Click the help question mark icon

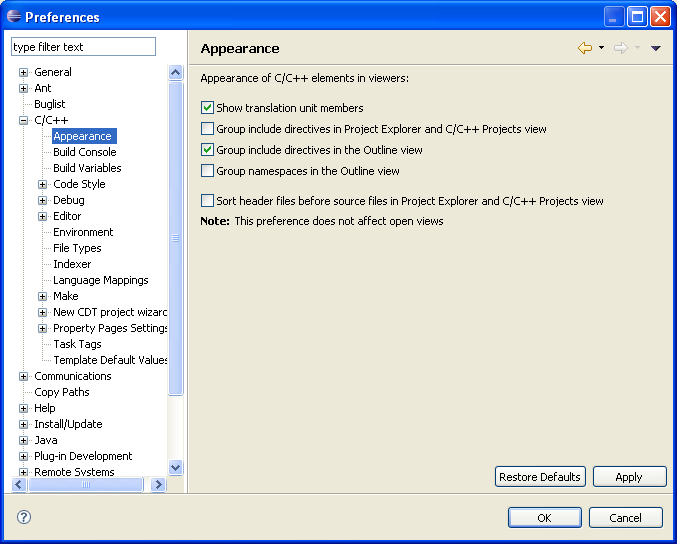coord(24,517)
